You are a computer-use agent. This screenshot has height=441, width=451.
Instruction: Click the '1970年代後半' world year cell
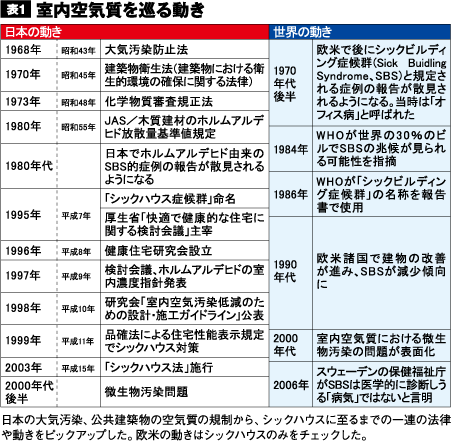coord(291,83)
